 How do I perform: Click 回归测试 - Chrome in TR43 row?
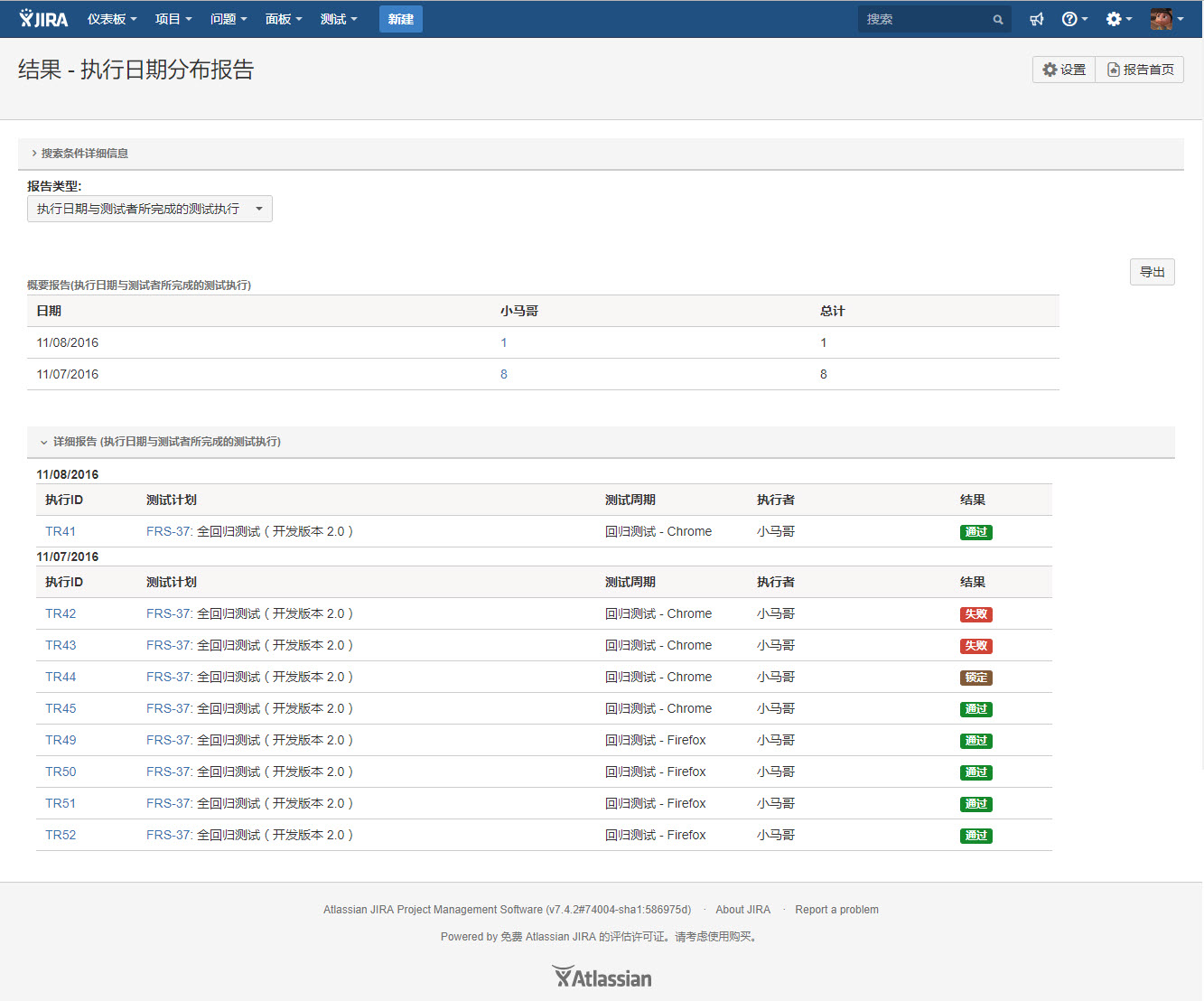pyautogui.click(x=658, y=645)
